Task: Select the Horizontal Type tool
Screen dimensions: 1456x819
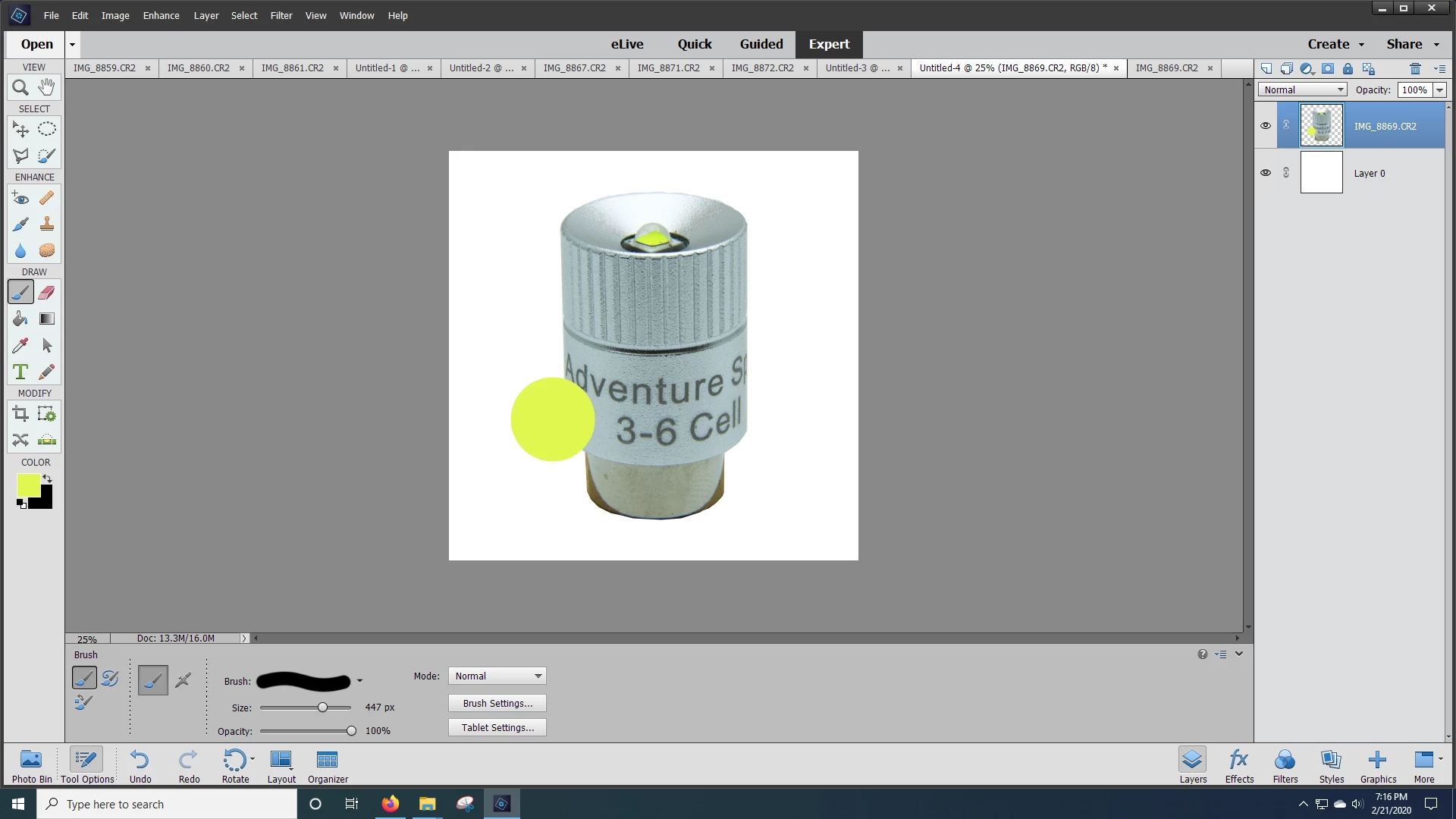Action: pos(20,372)
